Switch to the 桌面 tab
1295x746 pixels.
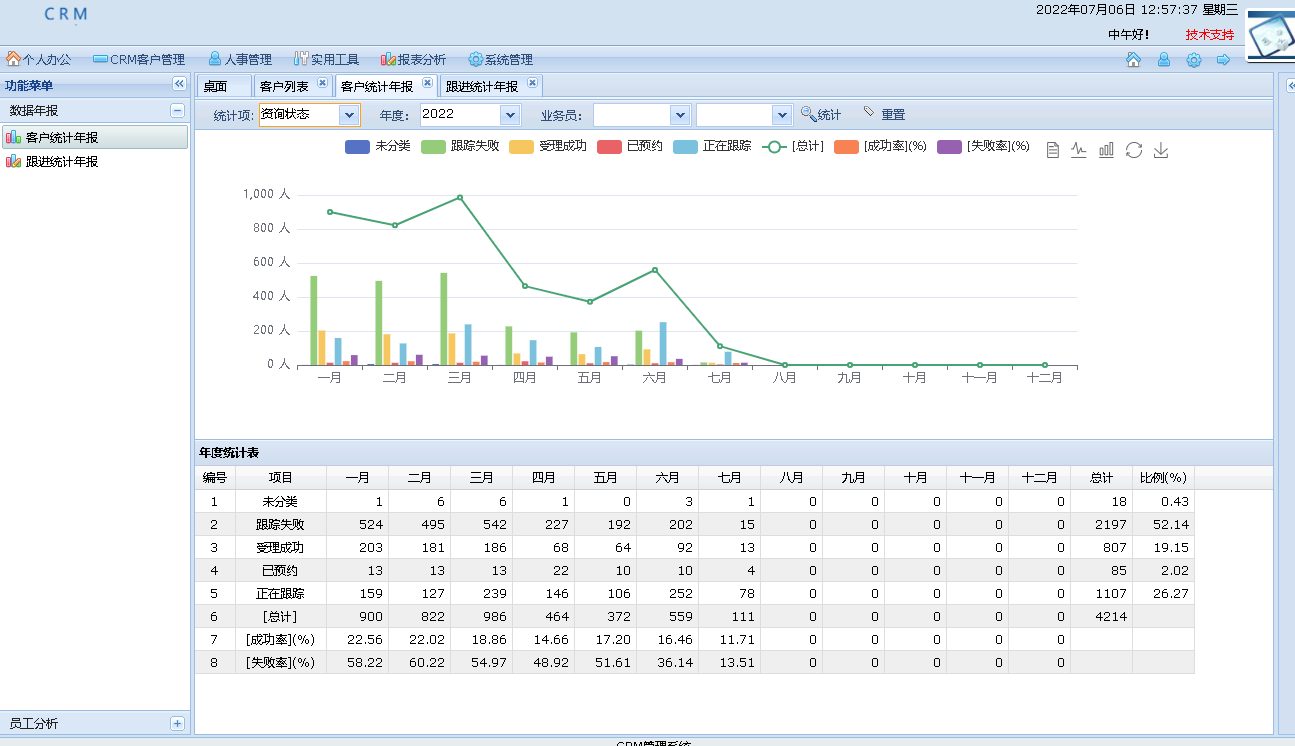[223, 86]
